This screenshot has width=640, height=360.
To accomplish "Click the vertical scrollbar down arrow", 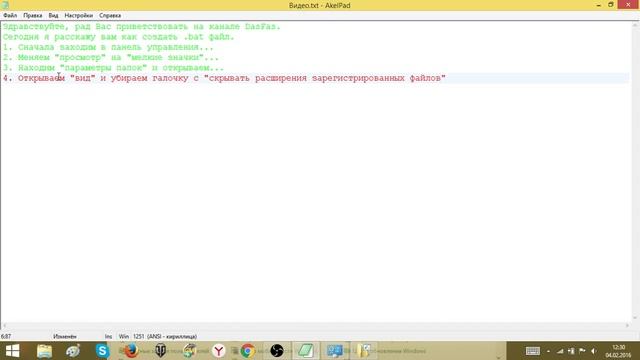I will (635, 318).
